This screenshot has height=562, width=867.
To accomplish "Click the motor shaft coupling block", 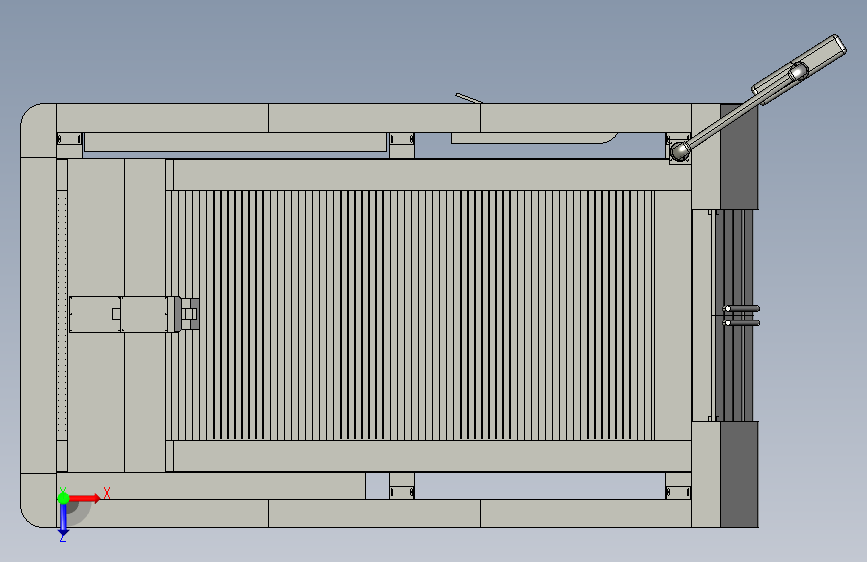I will pos(190,314).
